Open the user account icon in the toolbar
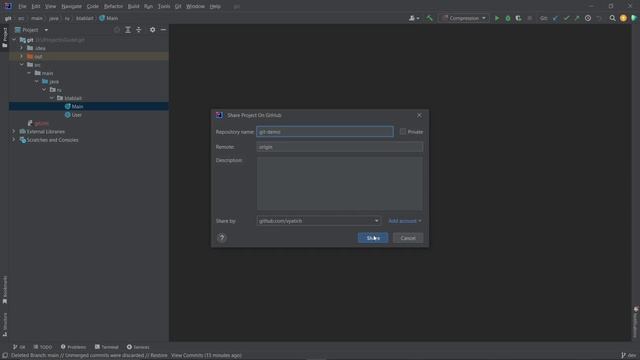Image resolution: width=640 pixels, height=360 pixels. [x=413, y=18]
